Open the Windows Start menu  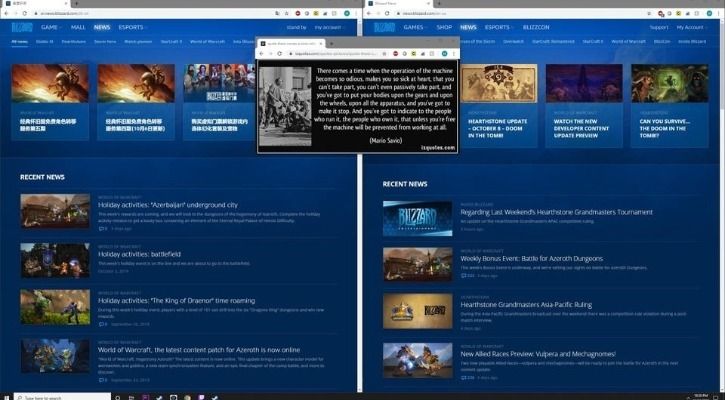point(6,397)
